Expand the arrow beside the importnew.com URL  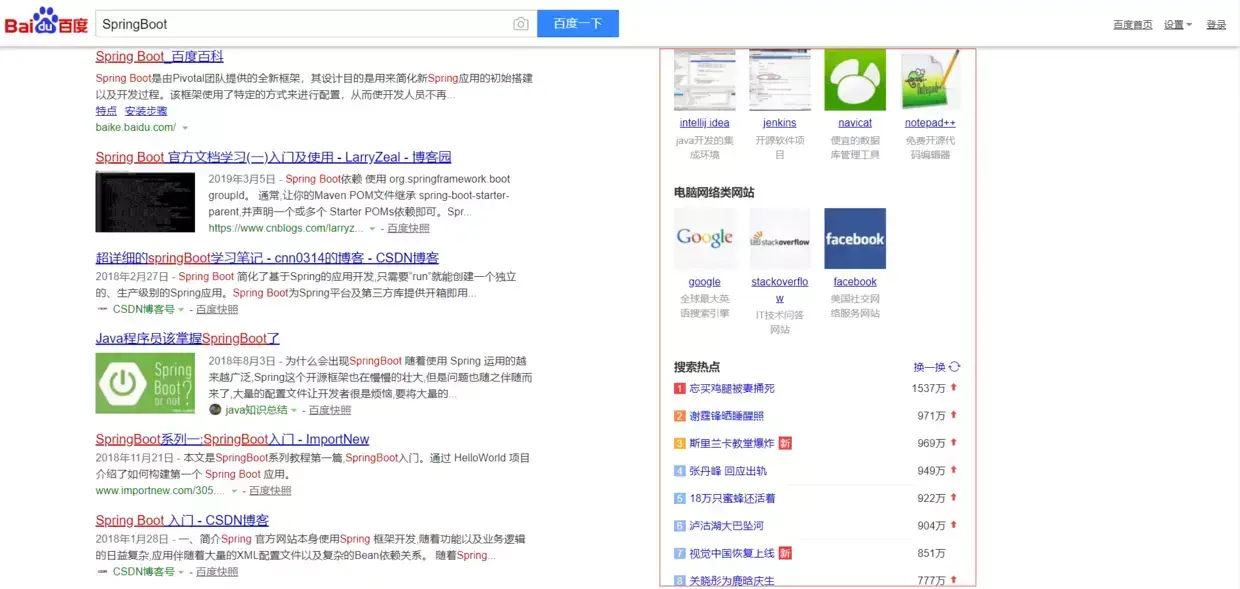coord(235,491)
